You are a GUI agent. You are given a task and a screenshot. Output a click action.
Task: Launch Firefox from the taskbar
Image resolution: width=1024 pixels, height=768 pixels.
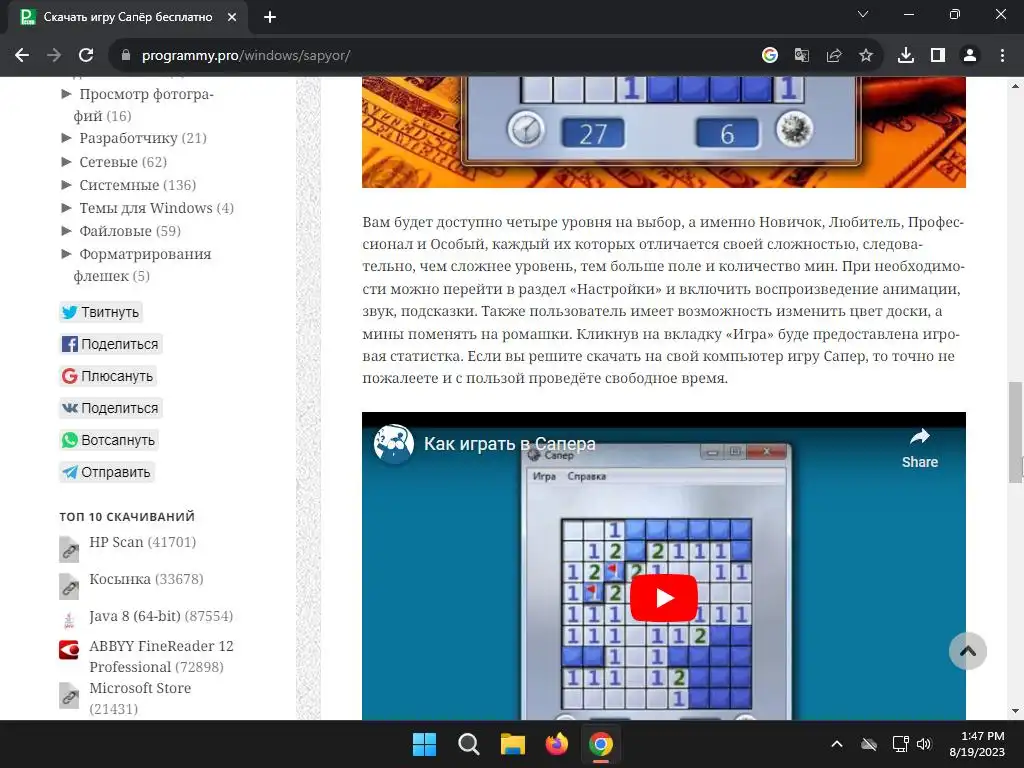[x=556, y=744]
